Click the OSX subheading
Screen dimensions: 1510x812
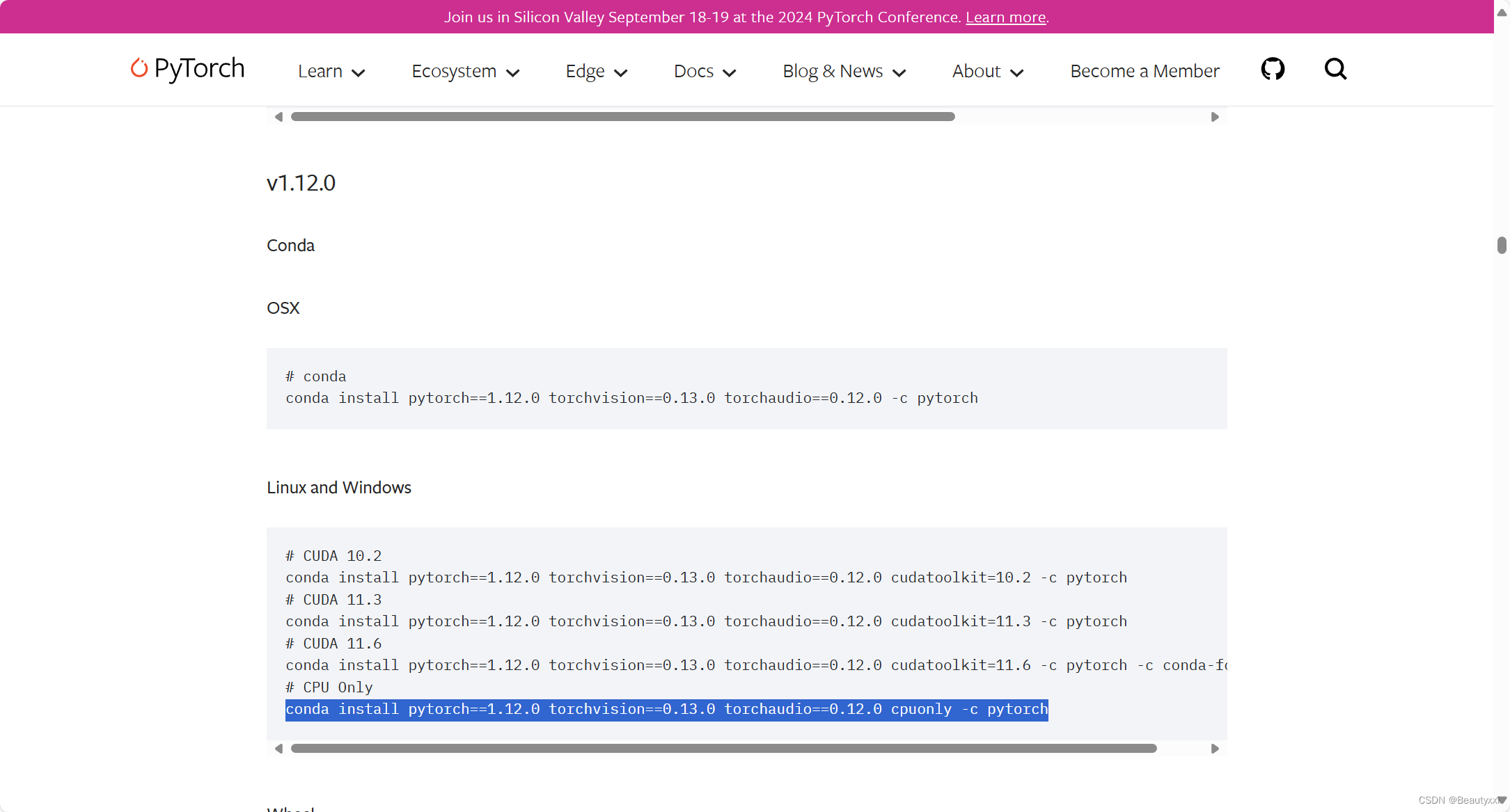(283, 308)
